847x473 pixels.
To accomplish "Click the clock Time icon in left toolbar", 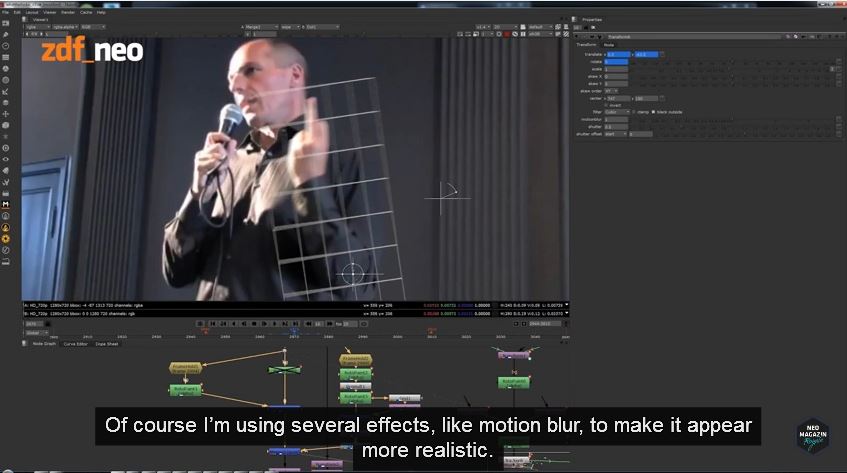I will tap(6, 46).
